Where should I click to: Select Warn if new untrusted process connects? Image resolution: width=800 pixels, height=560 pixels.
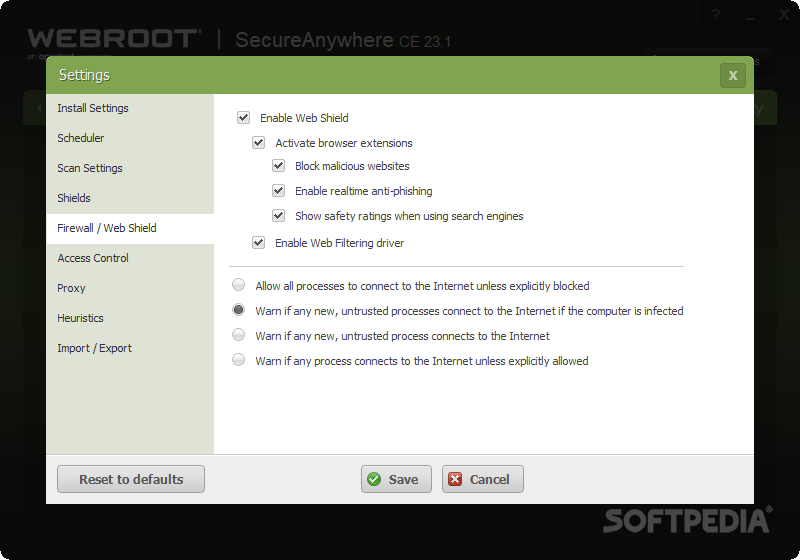(x=238, y=335)
